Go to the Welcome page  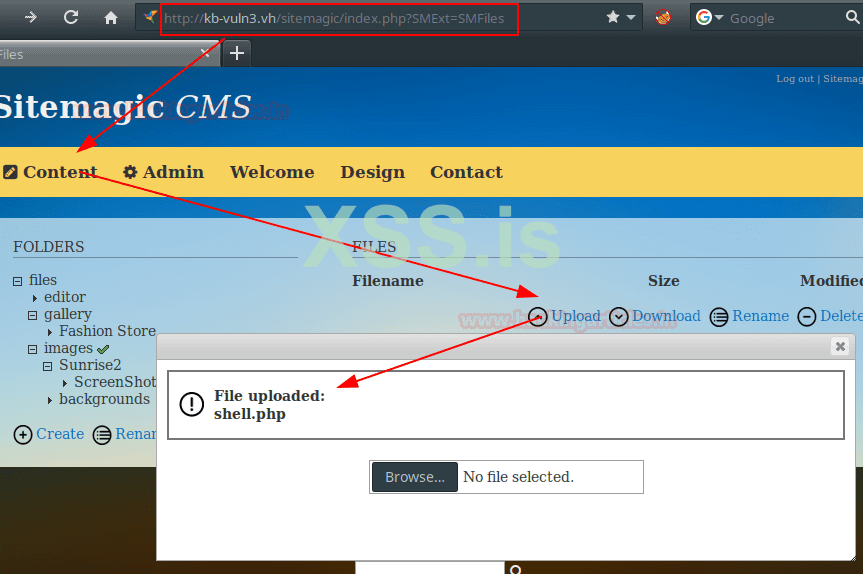click(x=272, y=172)
